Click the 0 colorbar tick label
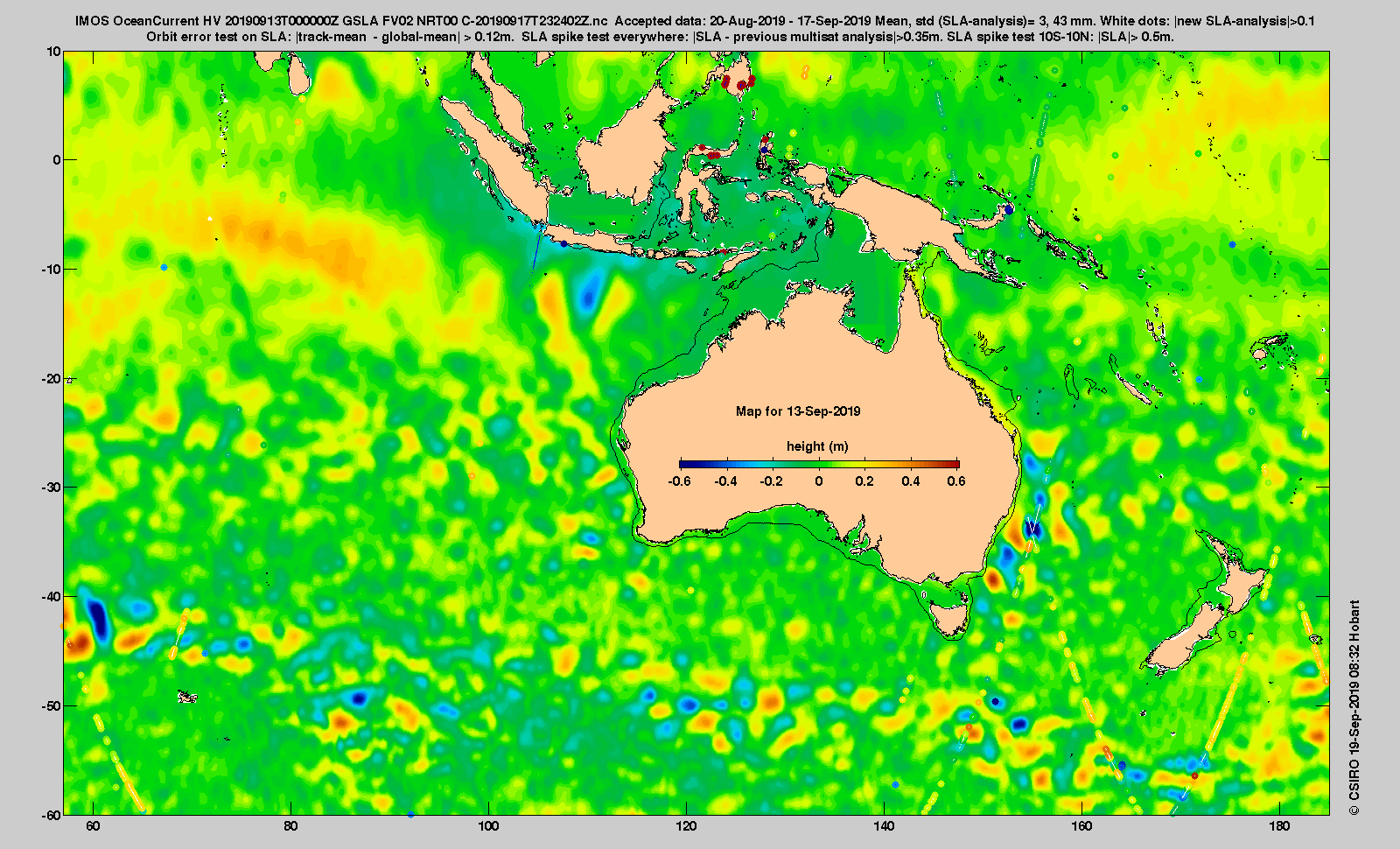 [819, 481]
